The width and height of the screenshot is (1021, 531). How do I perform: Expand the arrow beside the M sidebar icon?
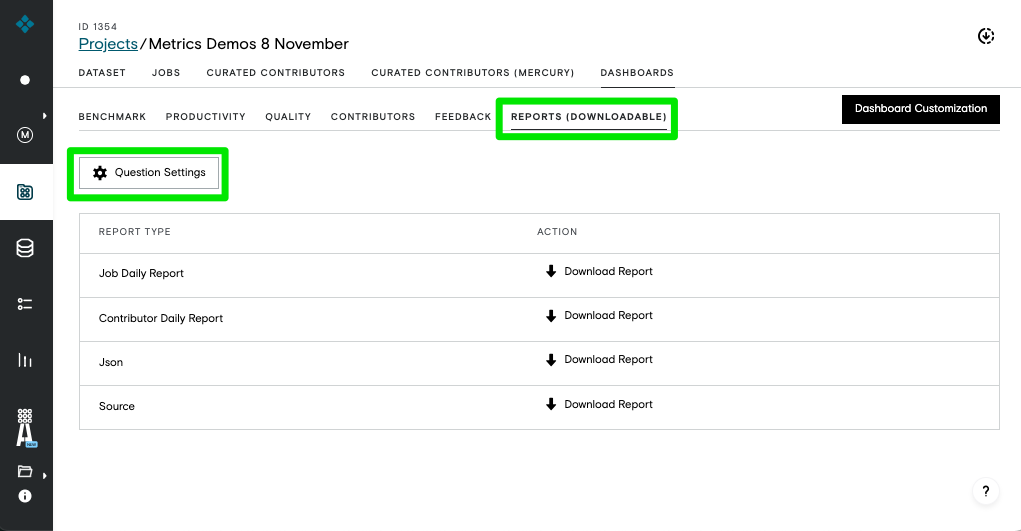pos(44,116)
